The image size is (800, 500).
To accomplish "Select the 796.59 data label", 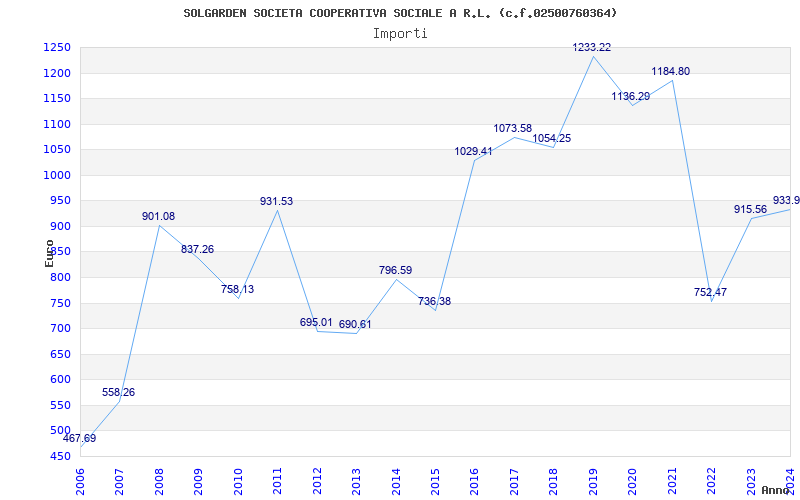I will [x=395, y=270].
